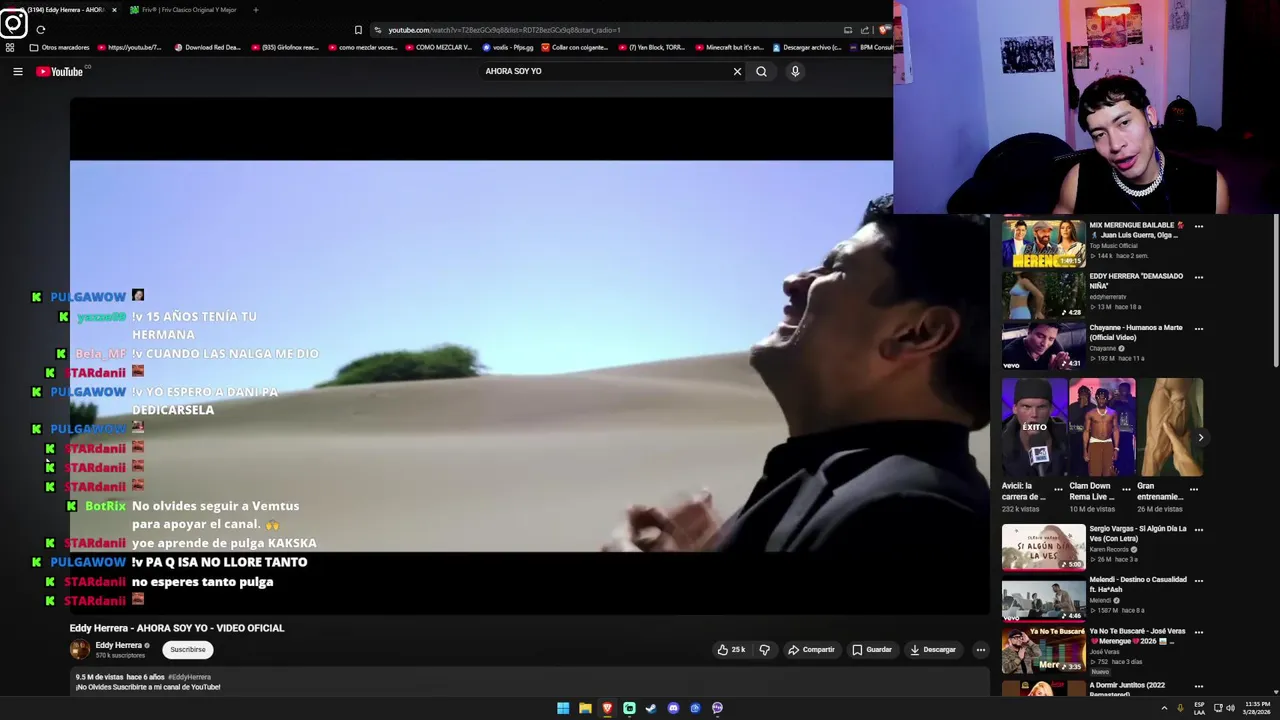1280x720 pixels.
Task: Click the #EddyHerrera hashtag
Action: pos(189,677)
